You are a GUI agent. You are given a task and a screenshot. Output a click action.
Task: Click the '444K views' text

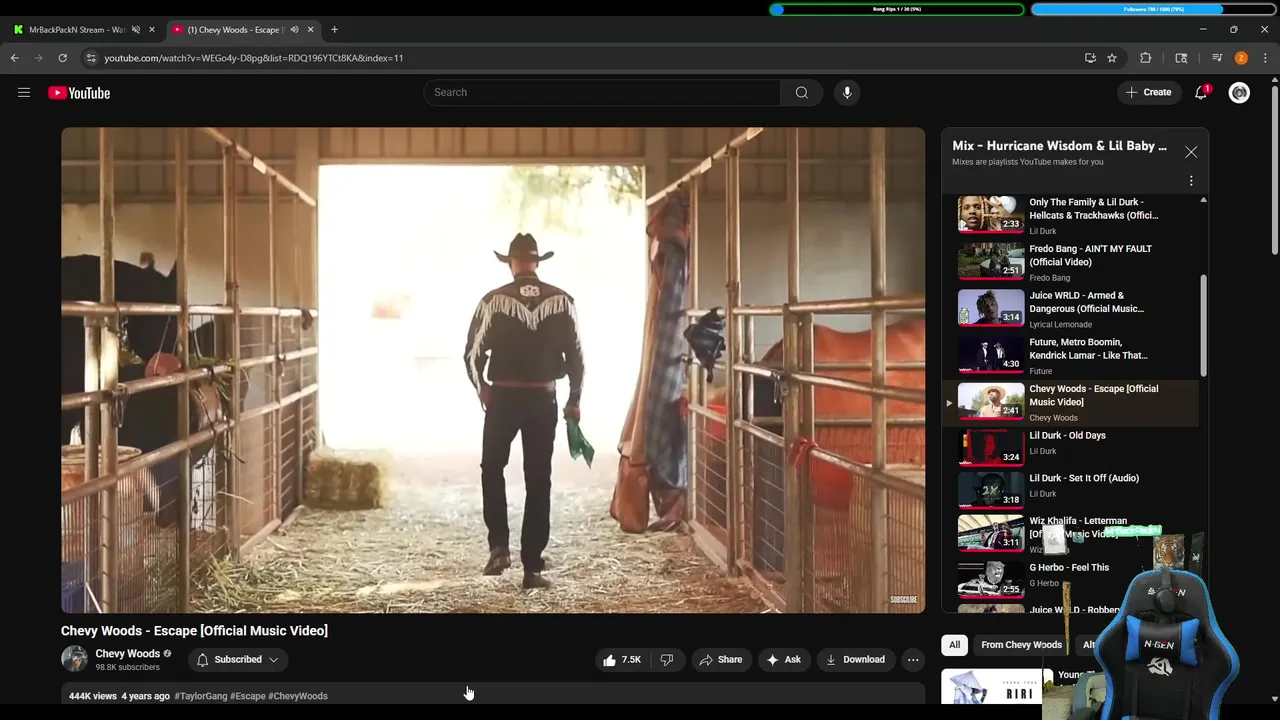[x=93, y=696]
